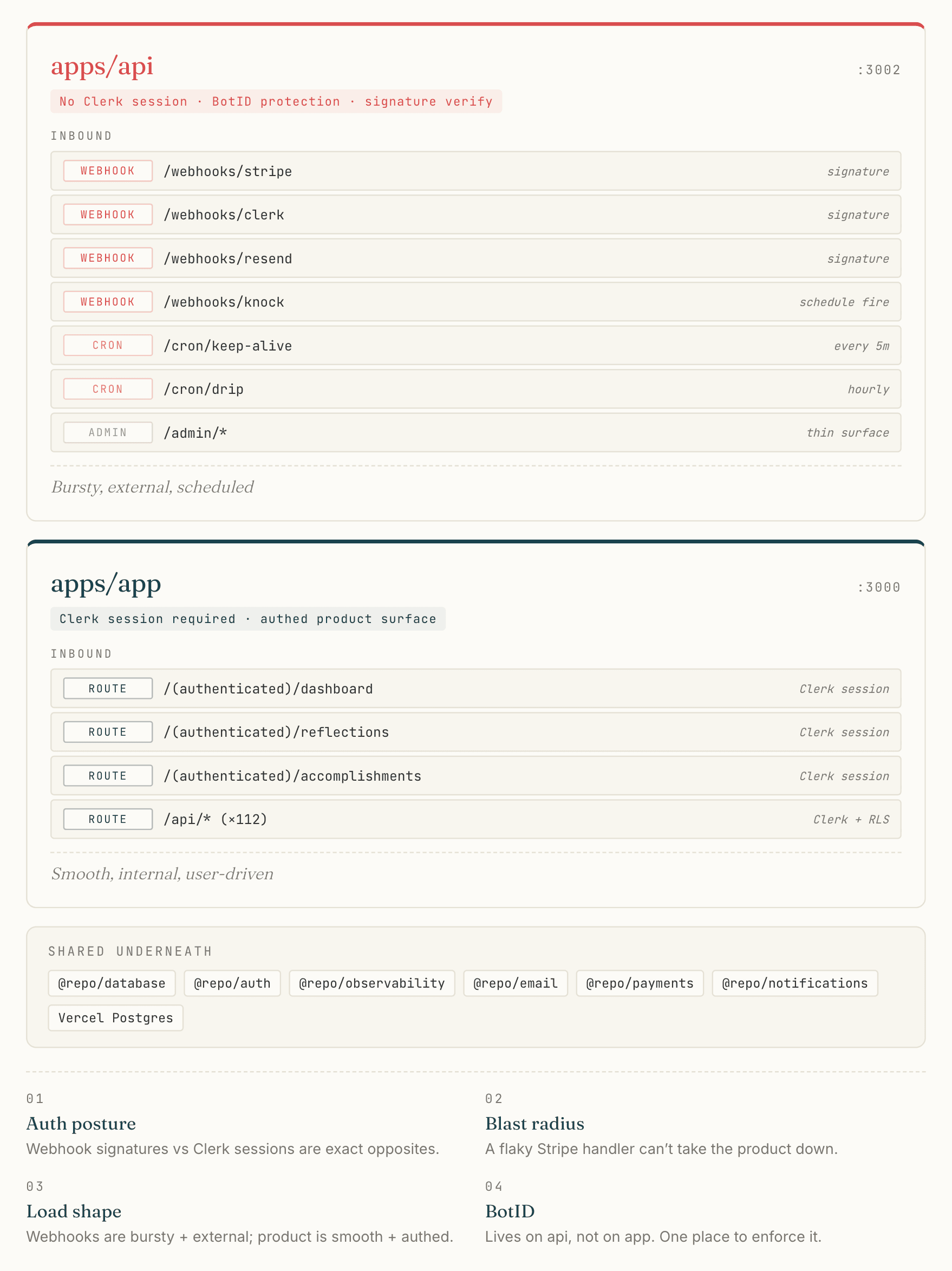Open the /webhooks/stripe row

point(476,171)
